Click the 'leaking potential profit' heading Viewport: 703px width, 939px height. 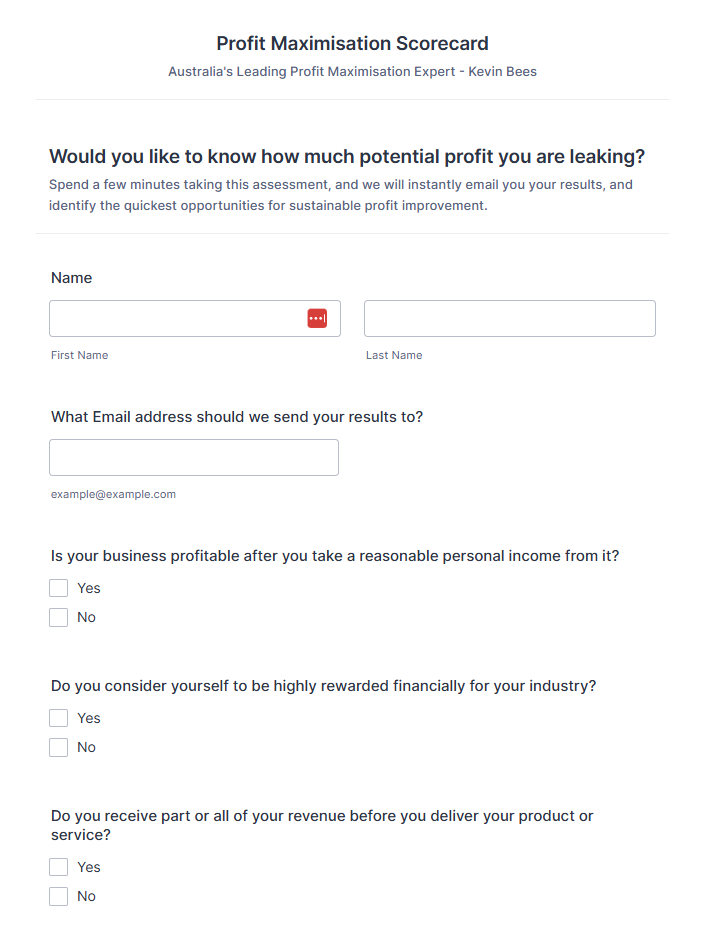346,157
